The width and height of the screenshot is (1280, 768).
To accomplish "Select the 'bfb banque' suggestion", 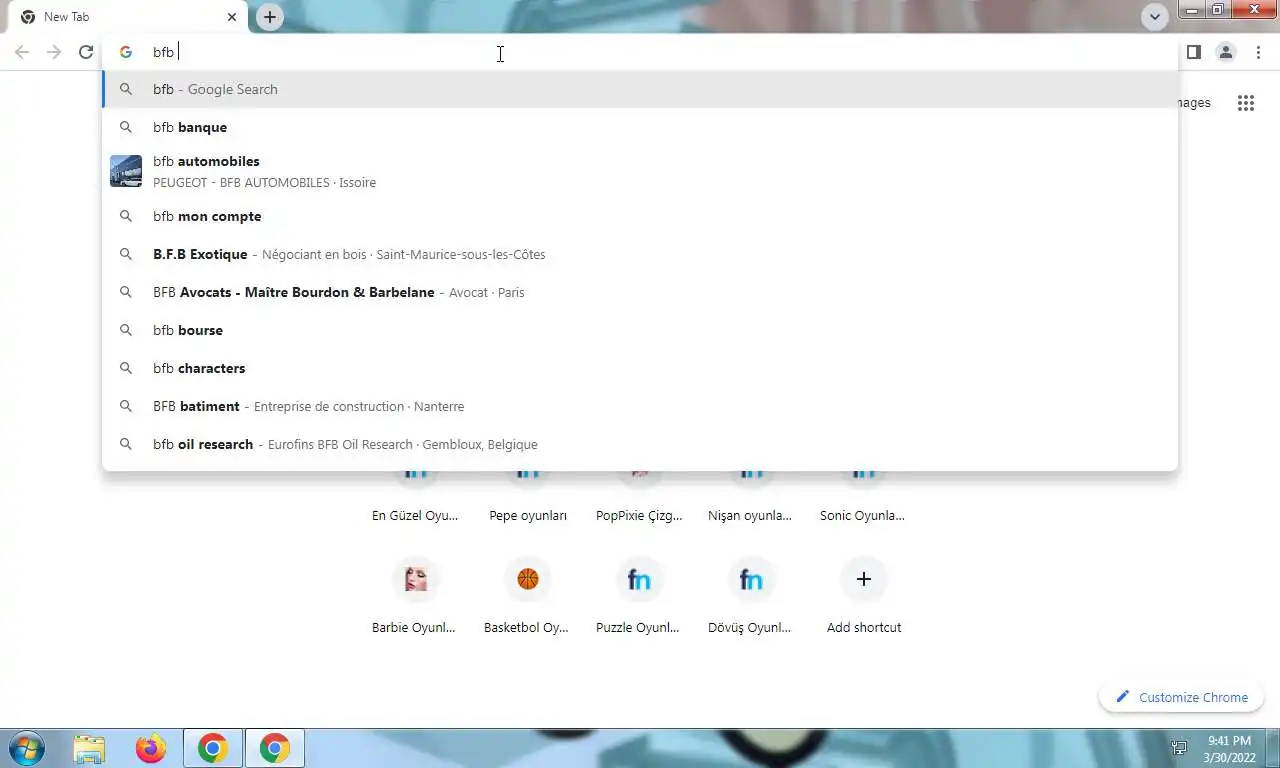I will (640, 127).
